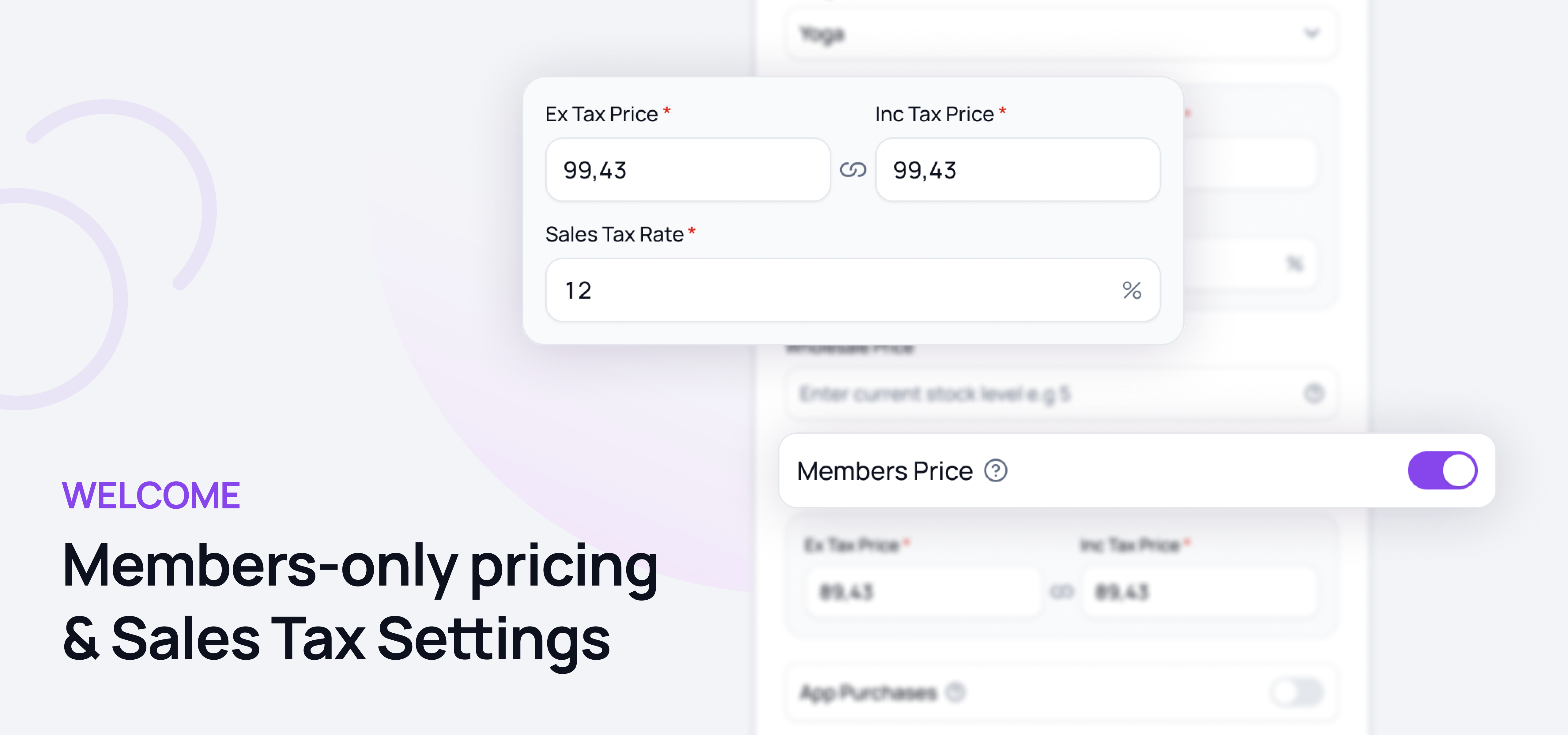This screenshot has height=735, width=1568.
Task: Click the link icon between the 99,43 price fields
Action: [x=853, y=170]
